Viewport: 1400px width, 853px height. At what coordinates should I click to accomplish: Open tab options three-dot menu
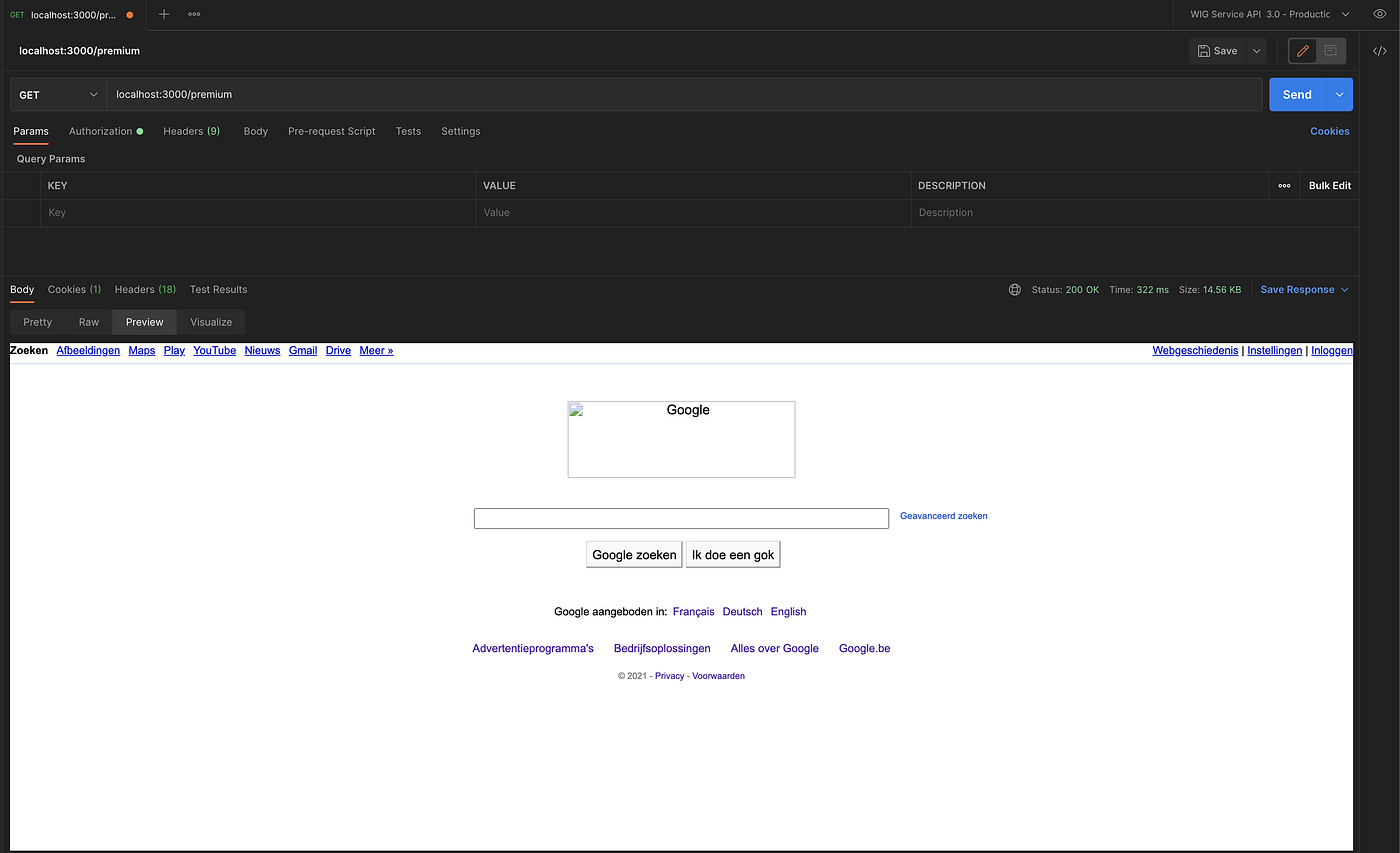tap(194, 14)
